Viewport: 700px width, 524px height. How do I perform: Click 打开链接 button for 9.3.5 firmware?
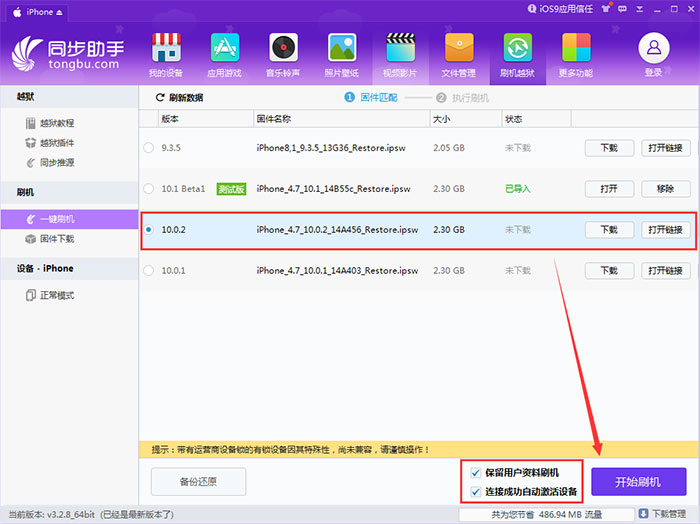pyautogui.click(x=666, y=148)
